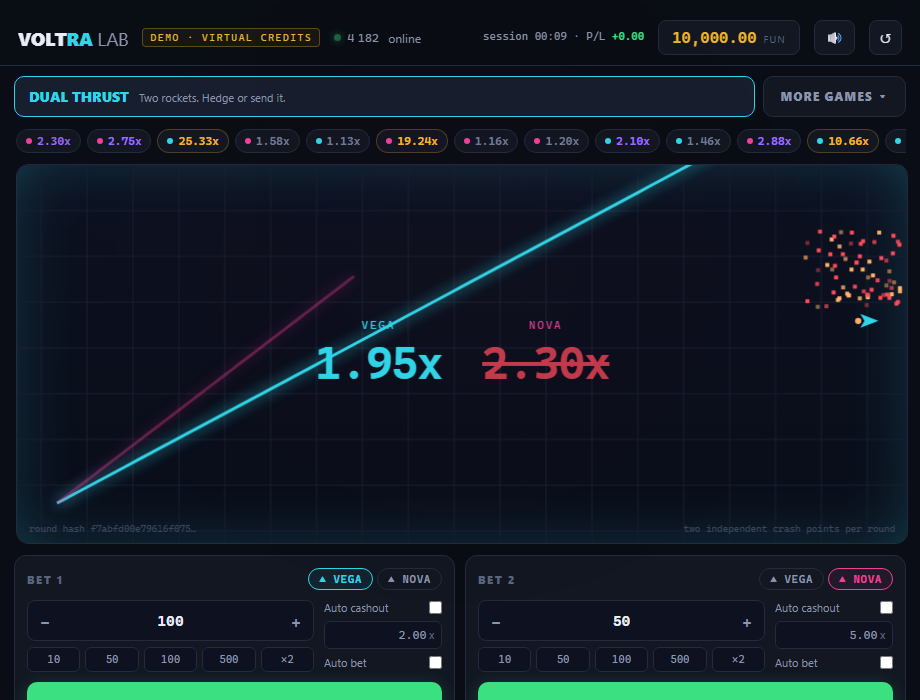Set Bet 1 to the 10 preset
920x700 pixels.
pos(53,660)
